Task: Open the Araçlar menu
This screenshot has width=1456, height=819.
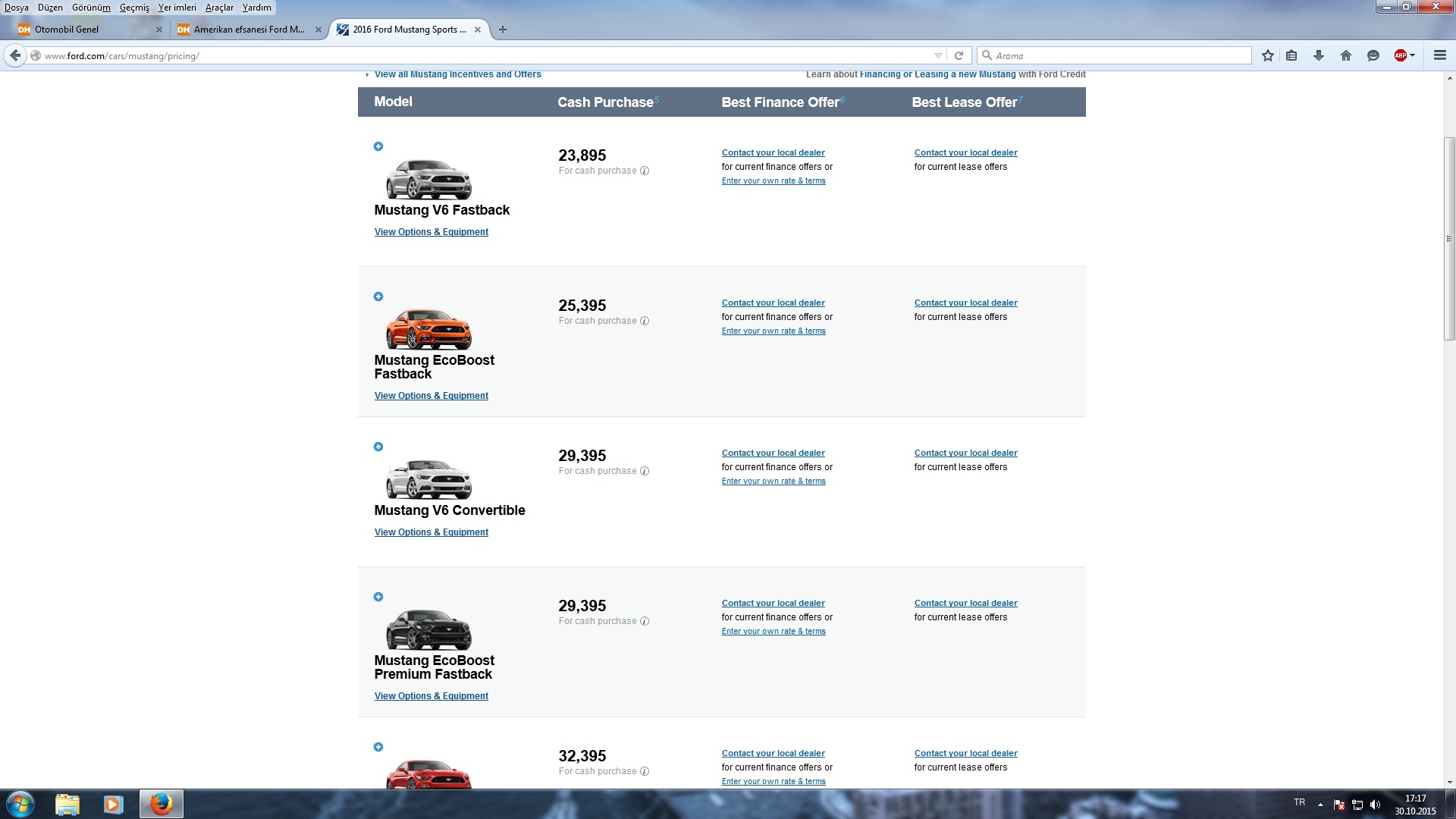Action: pos(219,8)
